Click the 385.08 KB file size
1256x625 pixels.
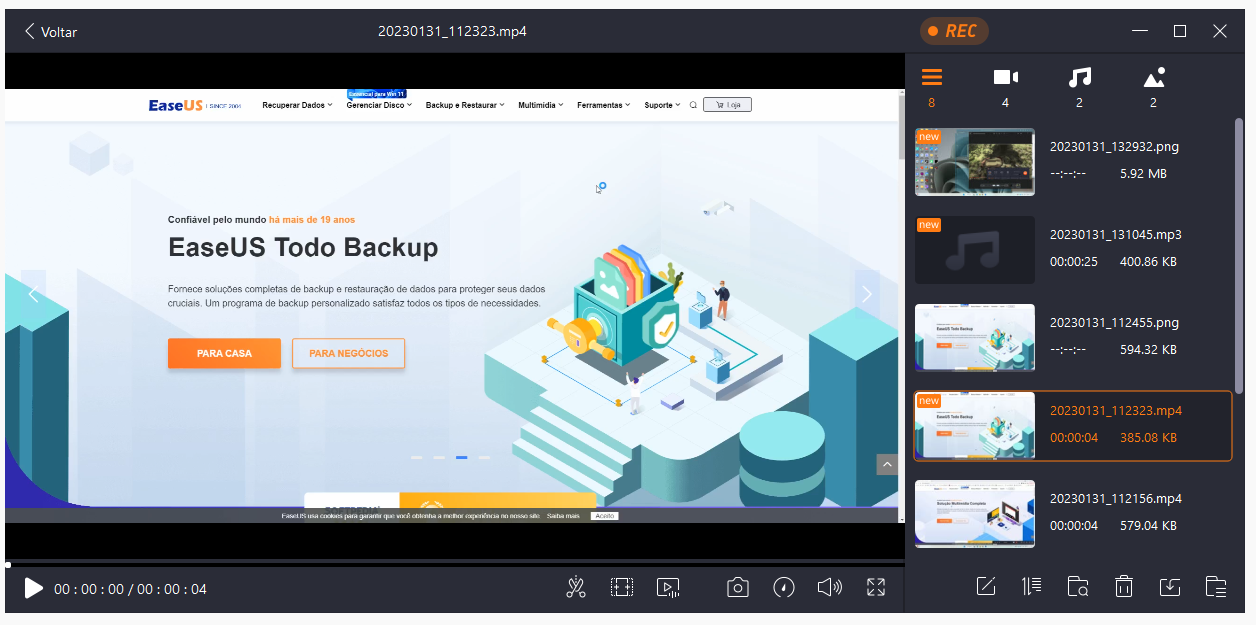coord(1148,438)
